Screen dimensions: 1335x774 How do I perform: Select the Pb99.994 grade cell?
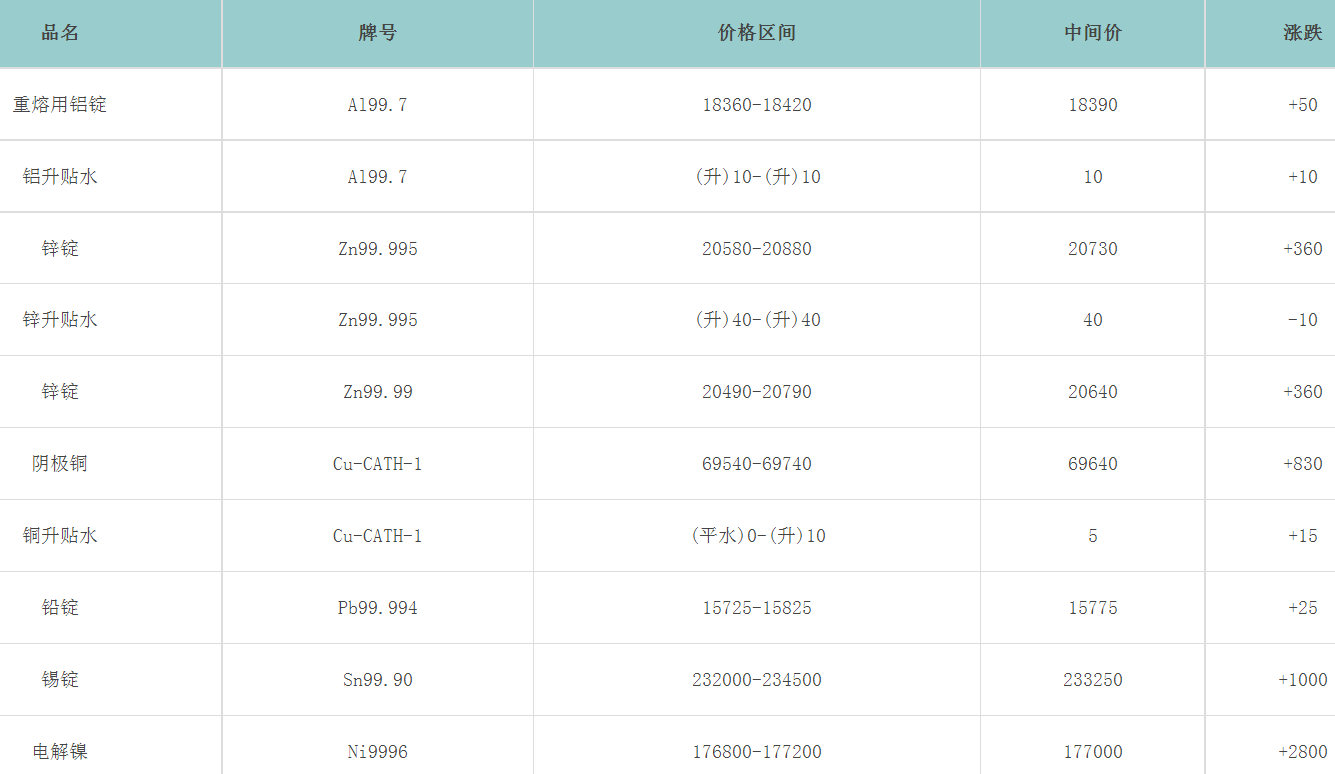(376, 607)
